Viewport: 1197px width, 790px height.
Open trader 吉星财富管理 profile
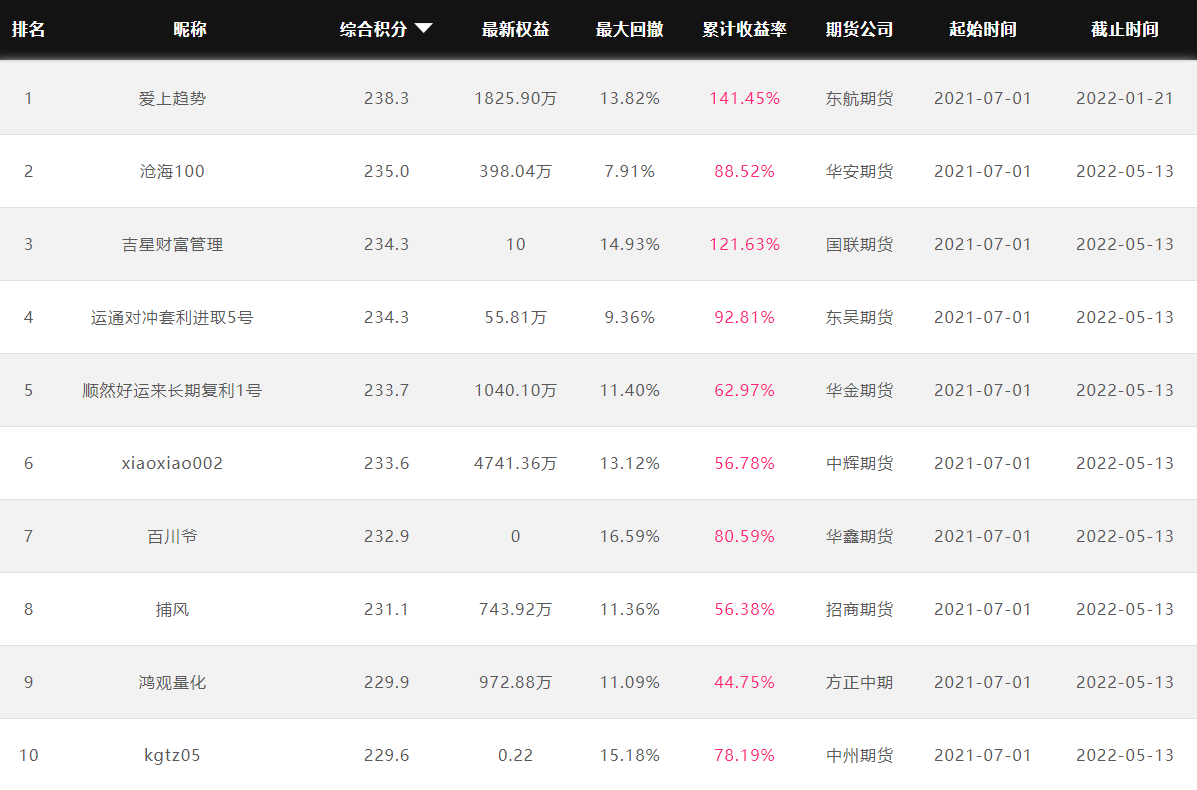pos(173,244)
